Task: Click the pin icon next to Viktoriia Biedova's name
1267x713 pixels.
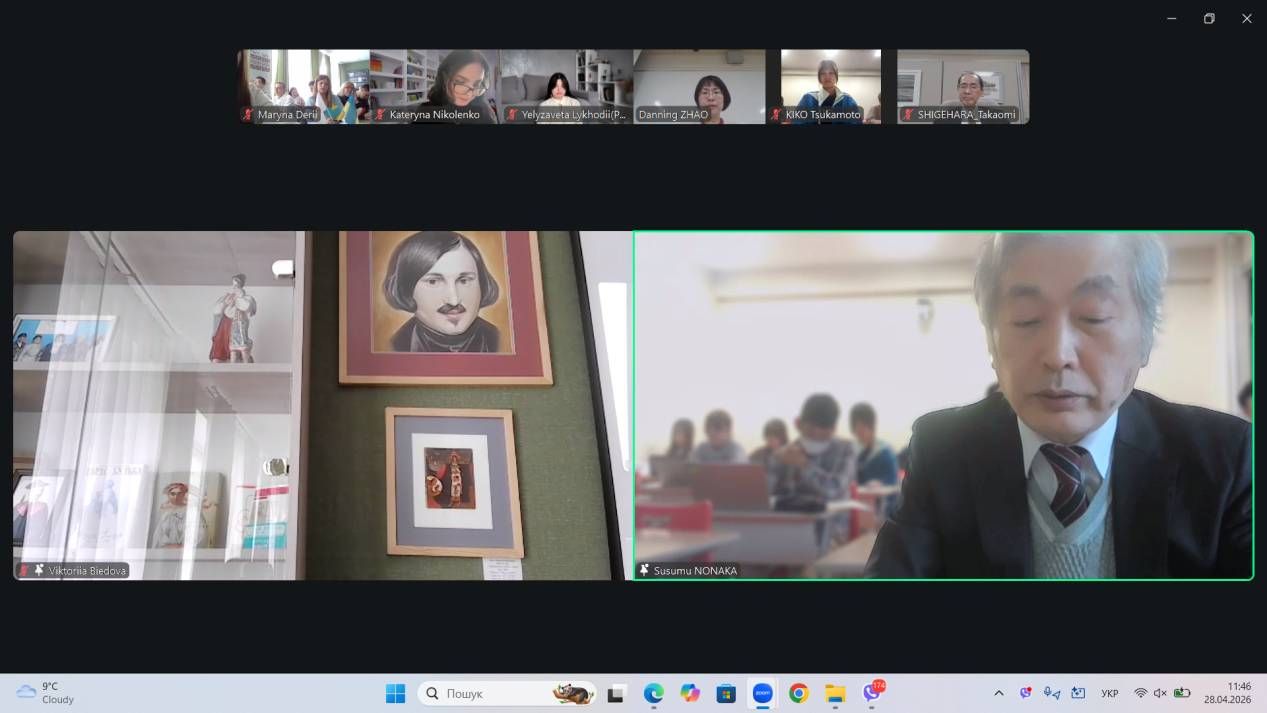Action: [39, 570]
